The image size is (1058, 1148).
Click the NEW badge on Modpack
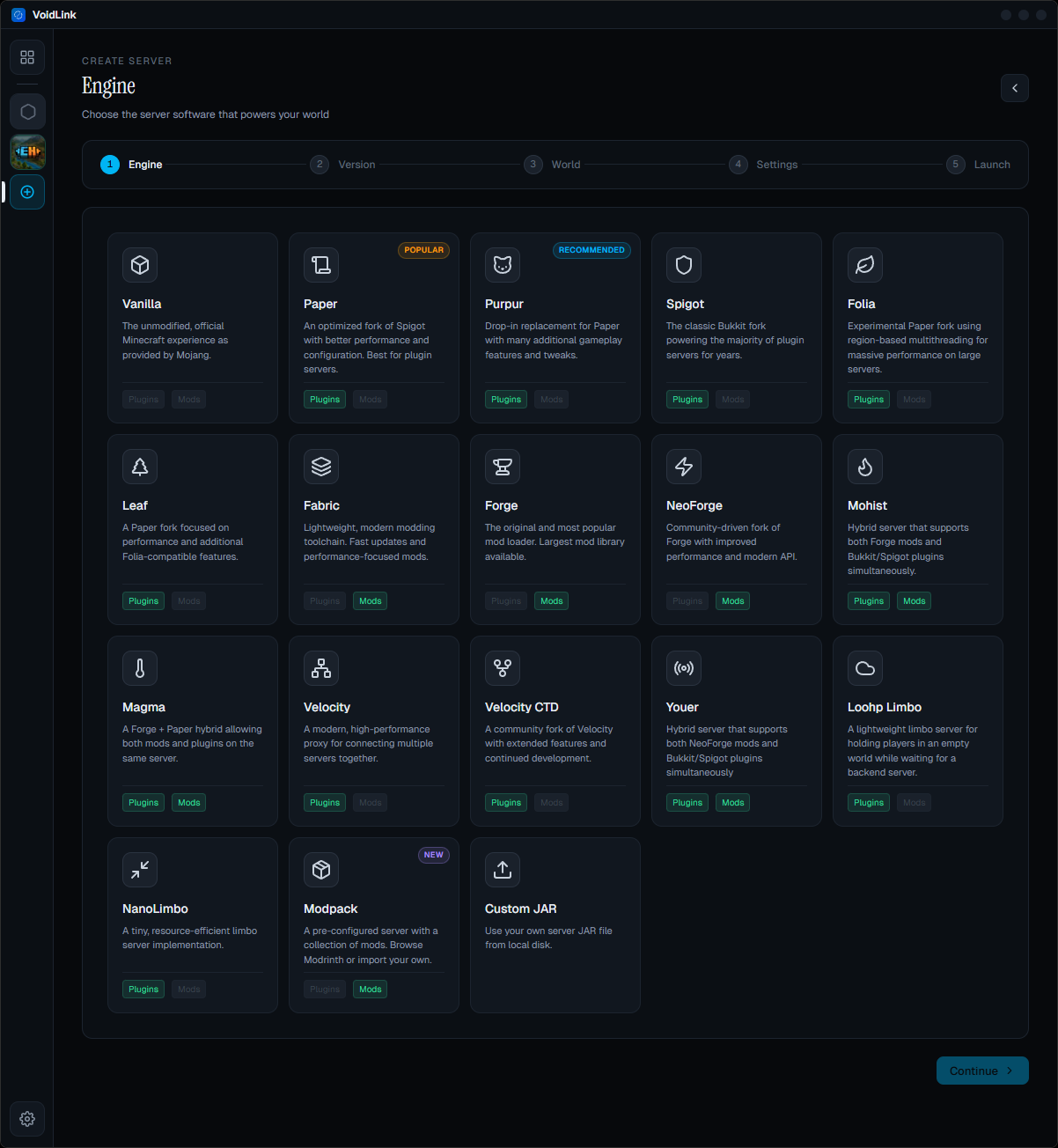(433, 855)
